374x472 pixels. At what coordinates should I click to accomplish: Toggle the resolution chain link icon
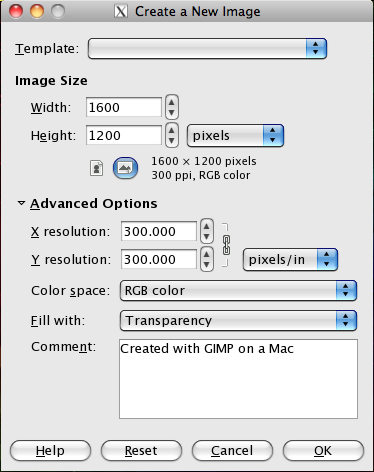(226, 245)
